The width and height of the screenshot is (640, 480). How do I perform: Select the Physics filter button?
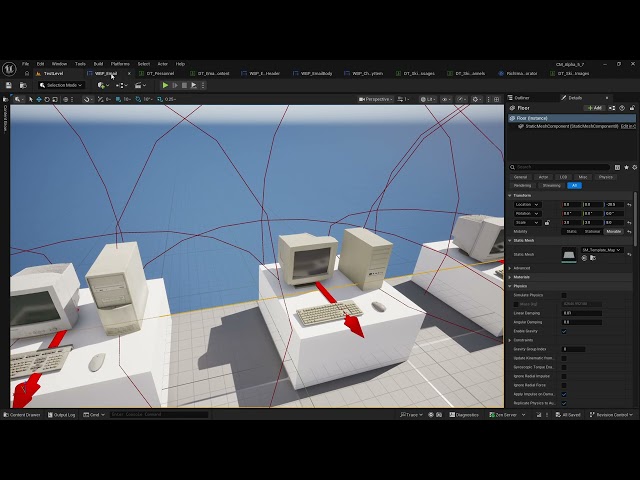click(x=605, y=177)
